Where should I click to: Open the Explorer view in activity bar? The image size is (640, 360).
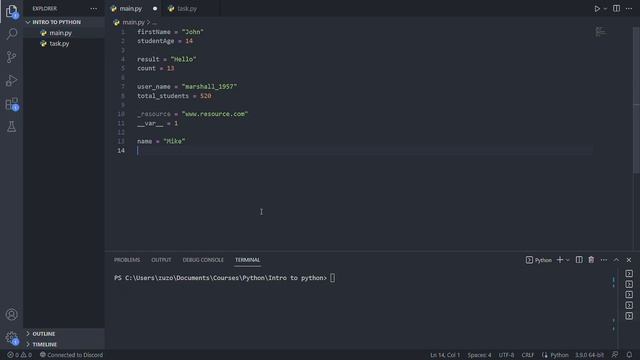click(11, 11)
